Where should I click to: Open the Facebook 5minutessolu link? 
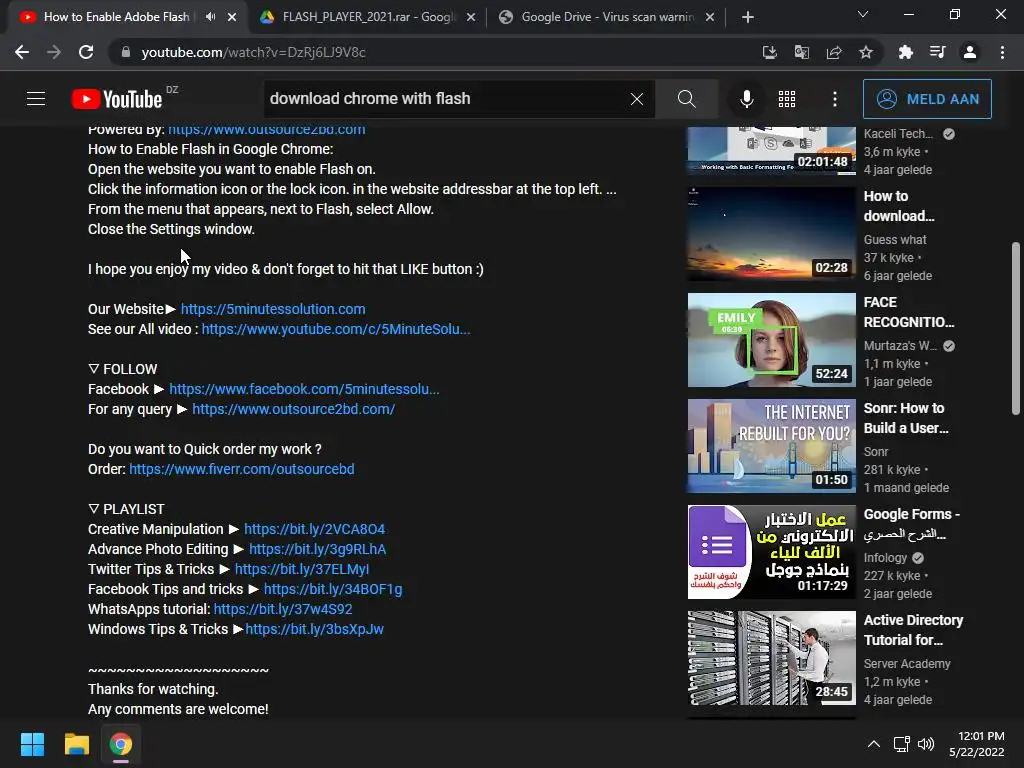point(304,389)
